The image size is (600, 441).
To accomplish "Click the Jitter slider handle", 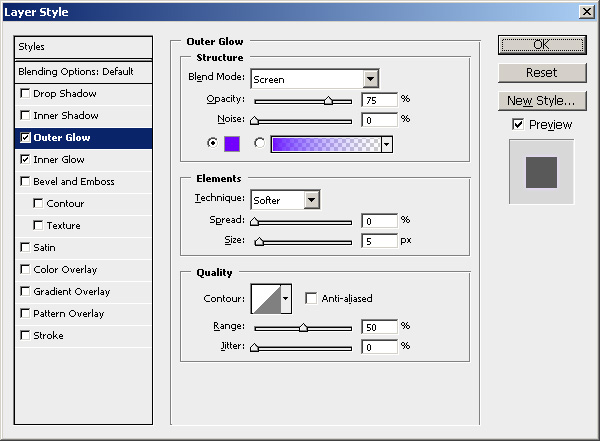I will point(254,348).
